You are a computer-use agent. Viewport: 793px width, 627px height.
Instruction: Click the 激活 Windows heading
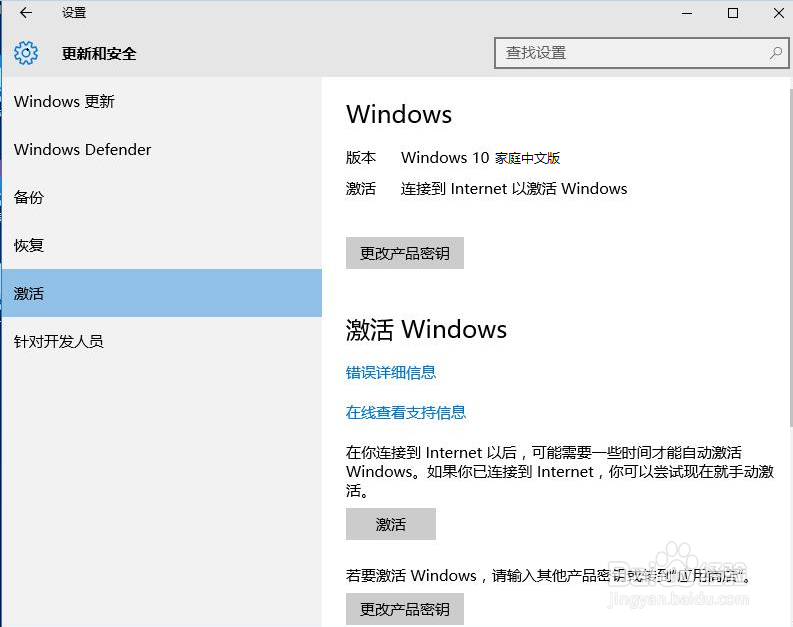click(426, 329)
